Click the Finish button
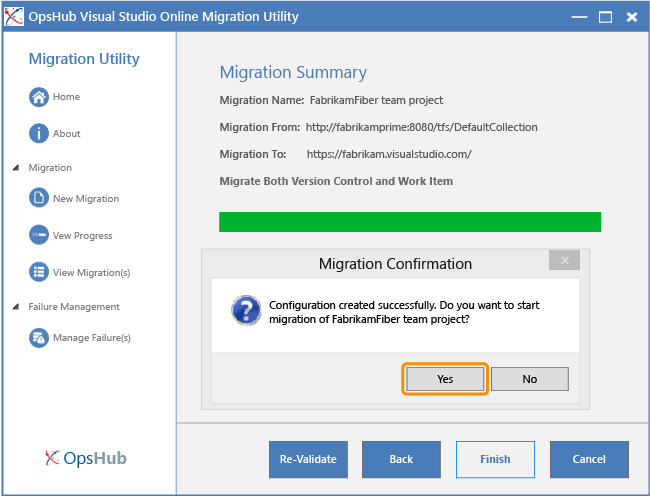Viewport: 650px width, 497px height. tap(495, 459)
